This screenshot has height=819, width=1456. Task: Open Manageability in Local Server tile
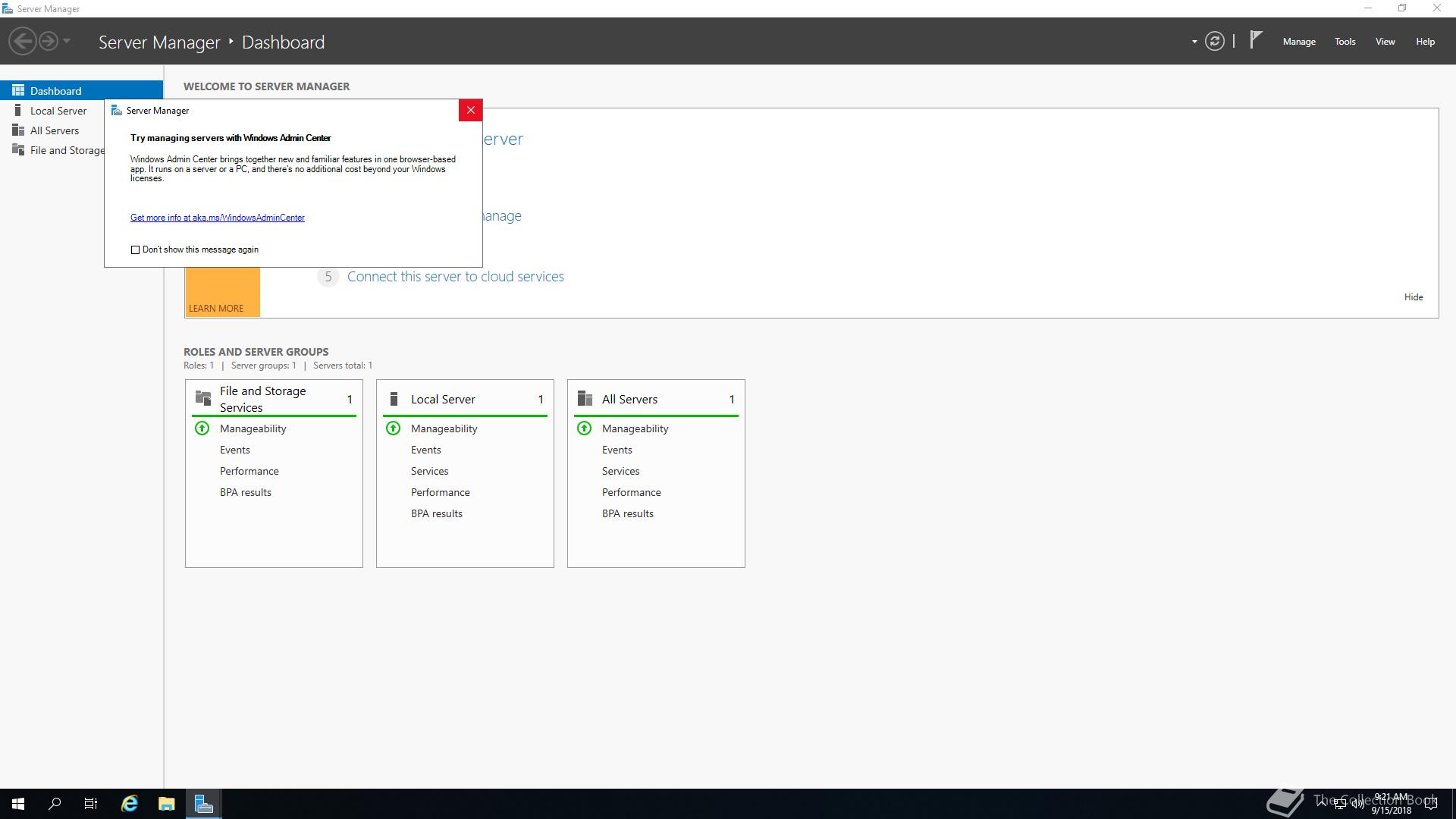tap(444, 428)
